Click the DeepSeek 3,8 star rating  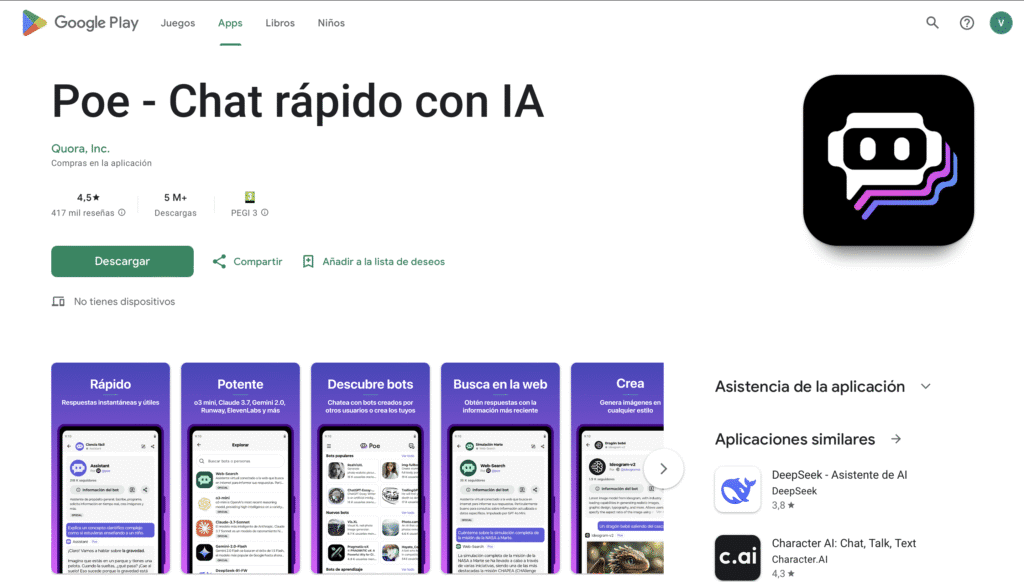(x=783, y=505)
